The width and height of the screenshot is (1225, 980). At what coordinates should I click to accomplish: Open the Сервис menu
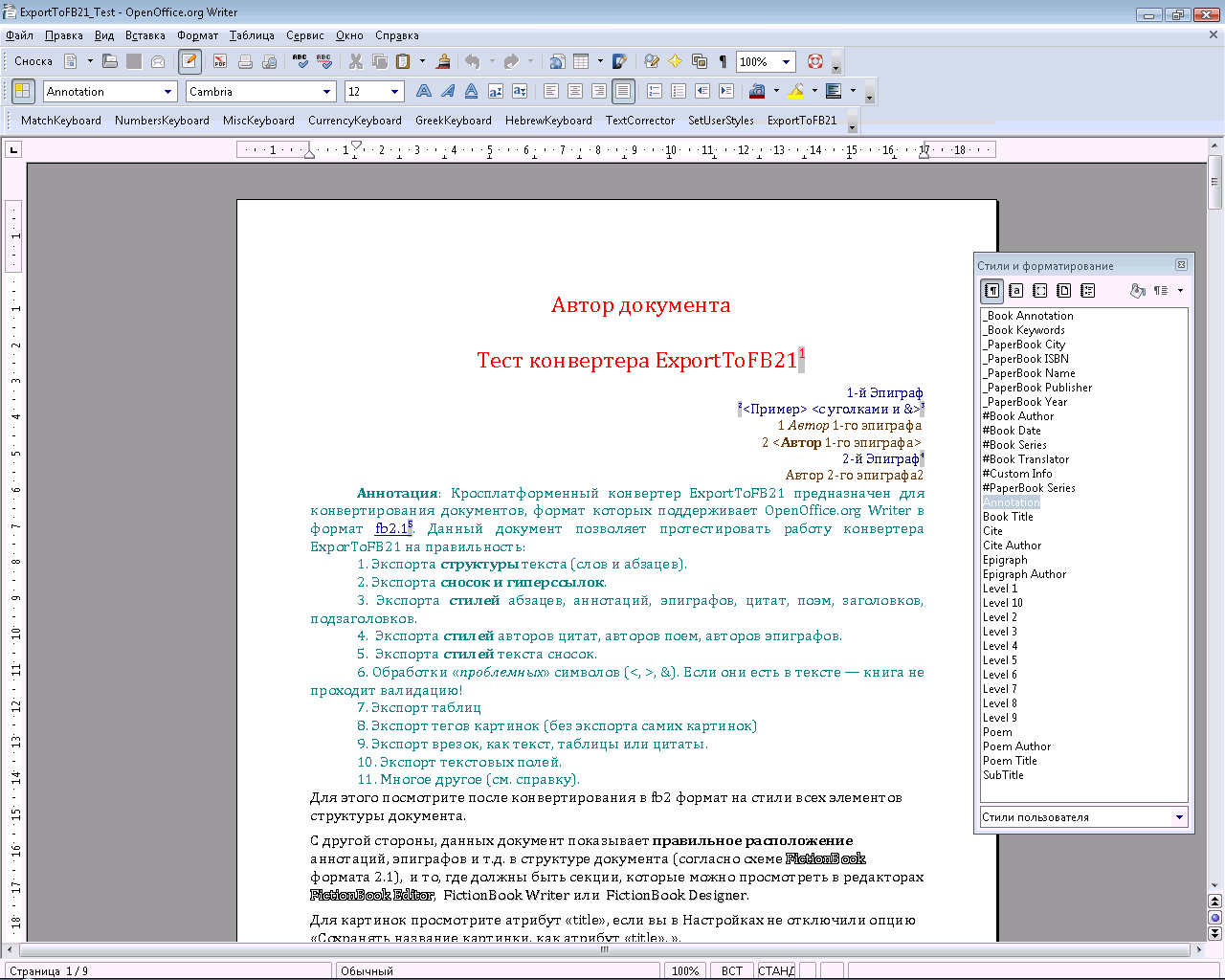click(x=305, y=35)
